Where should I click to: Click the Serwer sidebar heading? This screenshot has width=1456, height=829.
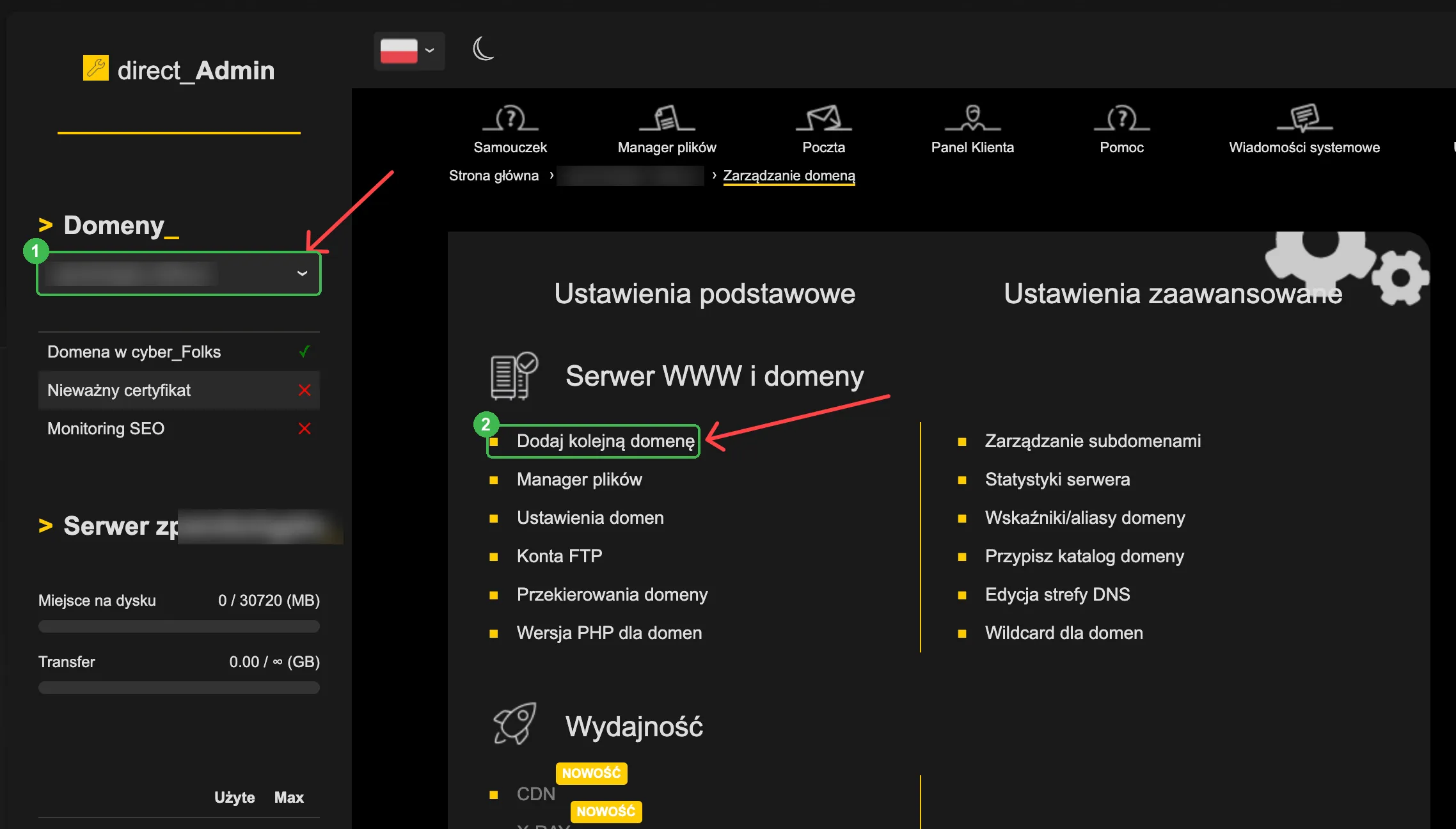click(190, 526)
